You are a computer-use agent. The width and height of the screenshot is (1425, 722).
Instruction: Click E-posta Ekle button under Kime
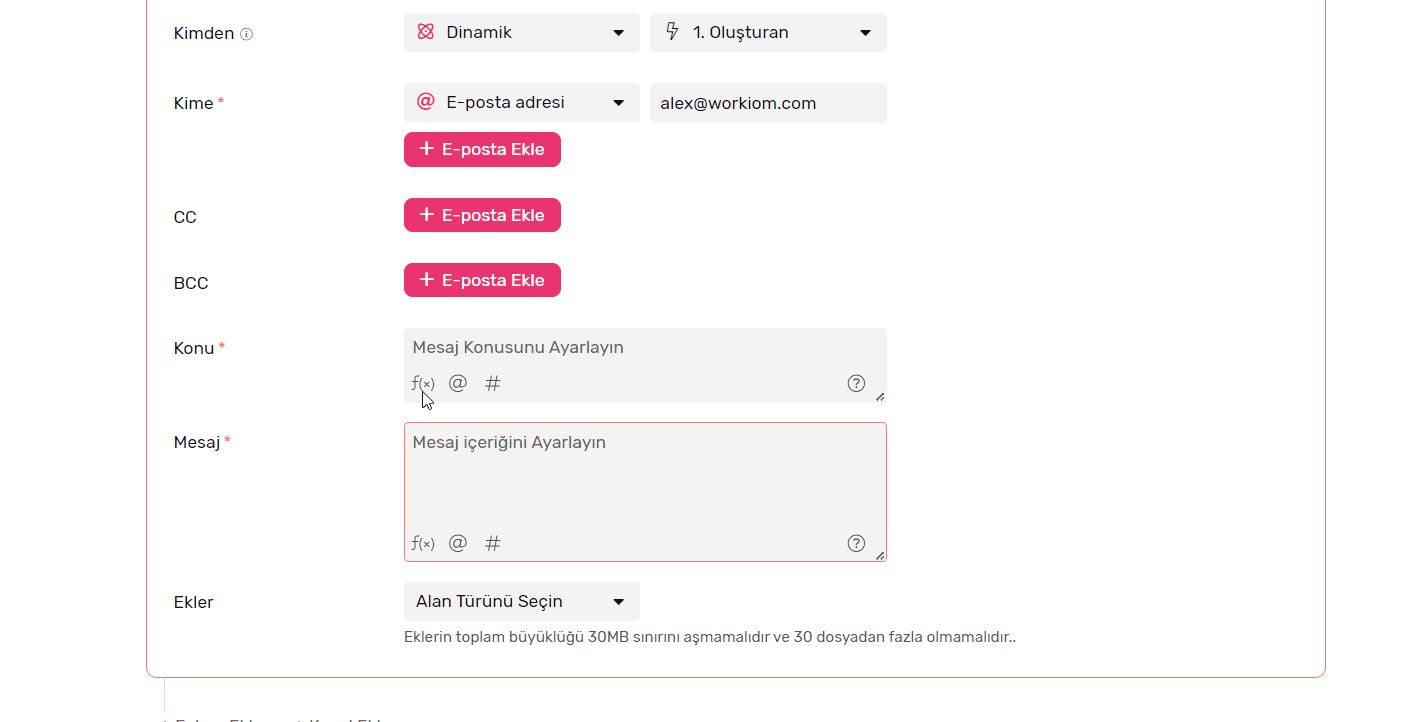coord(482,149)
